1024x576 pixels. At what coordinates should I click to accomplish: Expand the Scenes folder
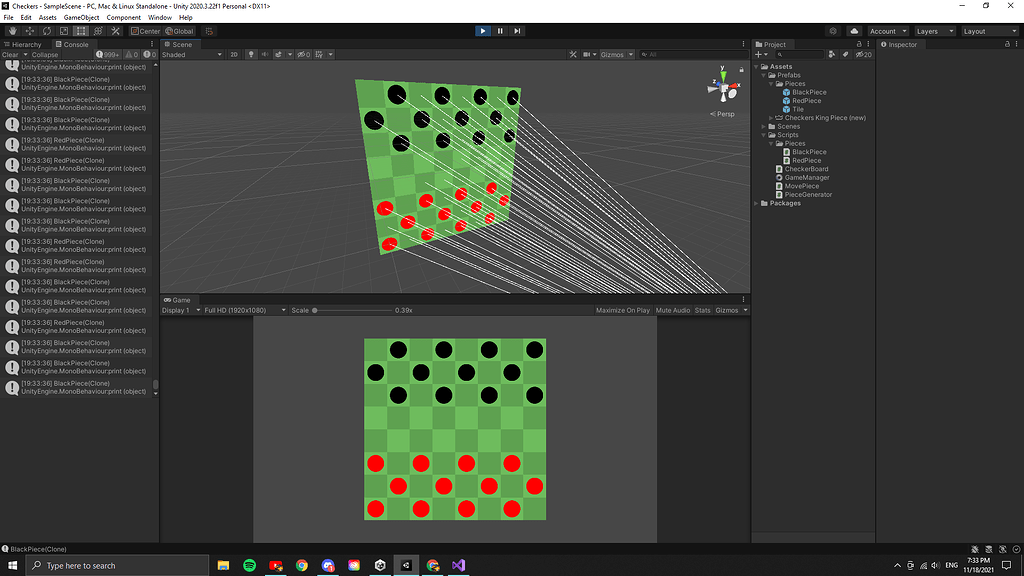click(763, 126)
